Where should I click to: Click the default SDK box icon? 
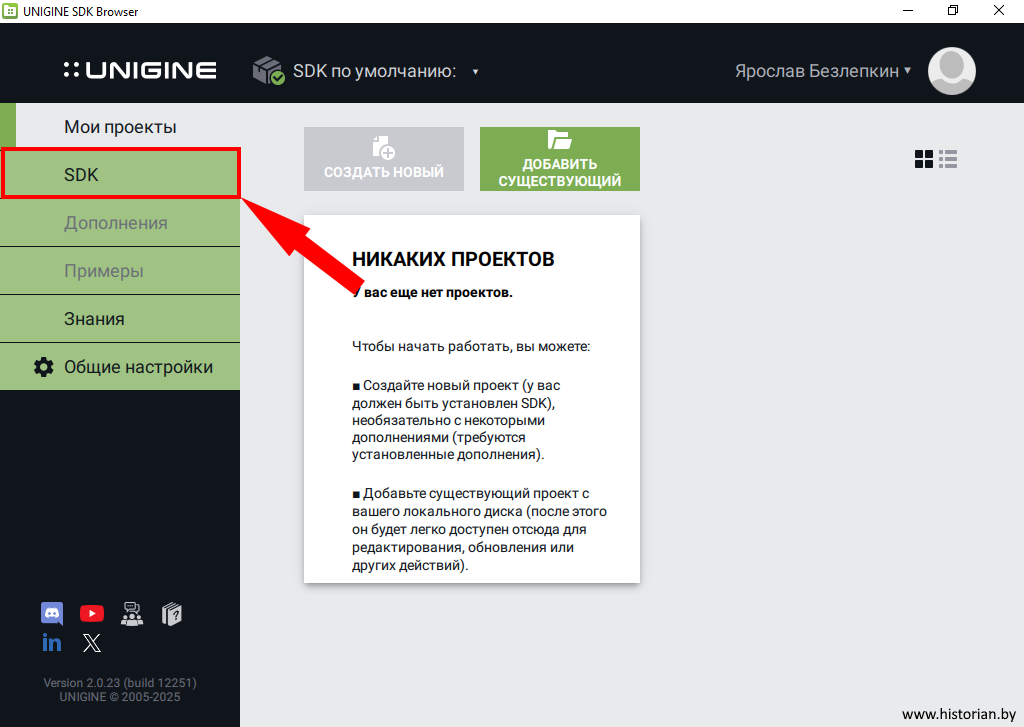coord(268,71)
